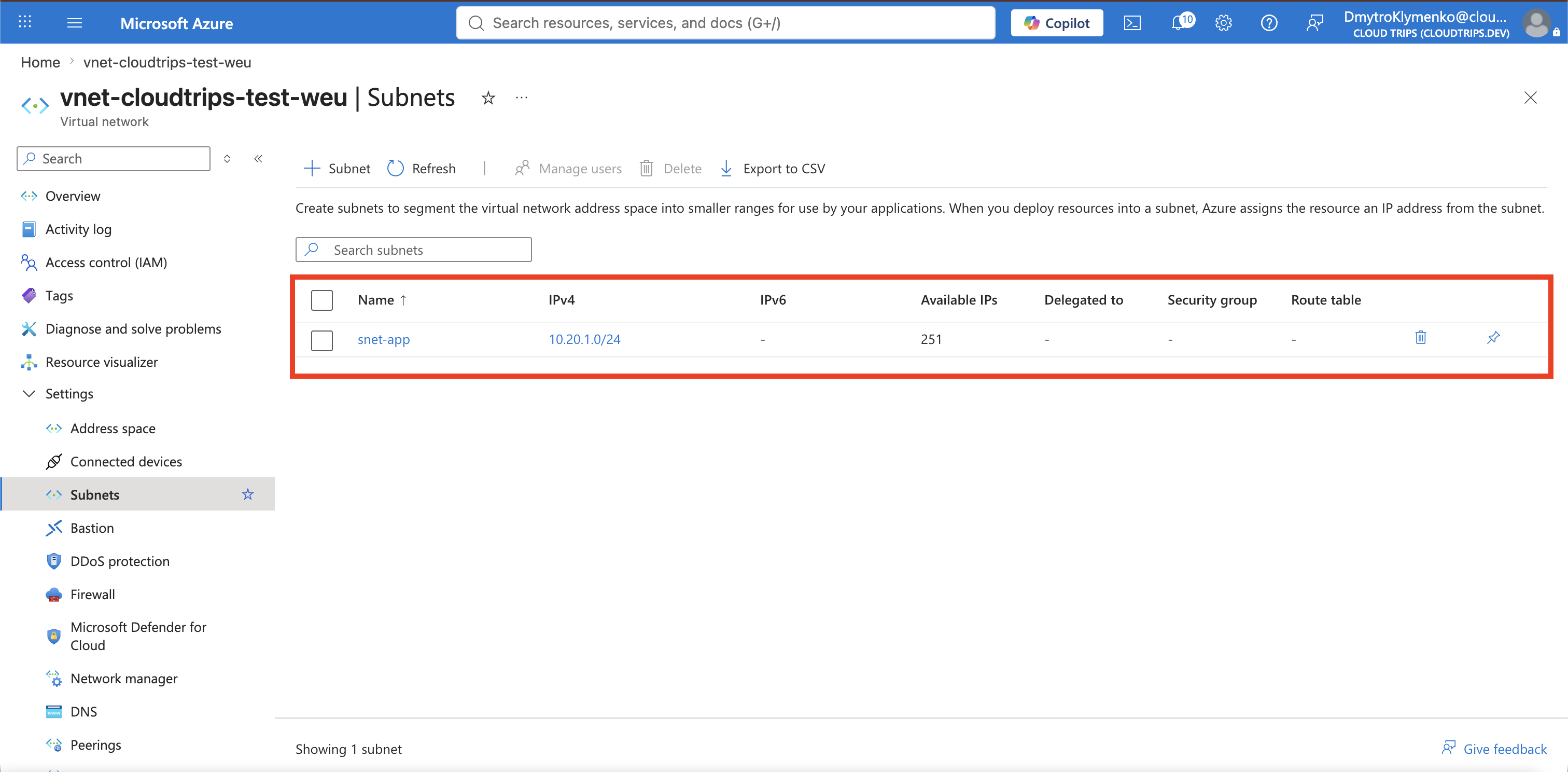
Task: Open Activity log
Action: click(78, 229)
